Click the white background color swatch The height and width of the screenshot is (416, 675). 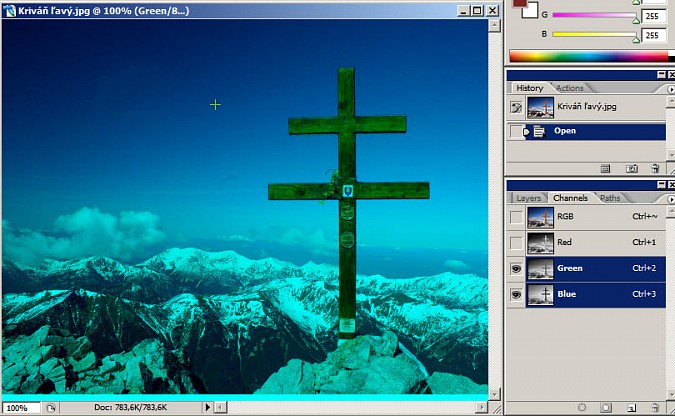[x=532, y=11]
